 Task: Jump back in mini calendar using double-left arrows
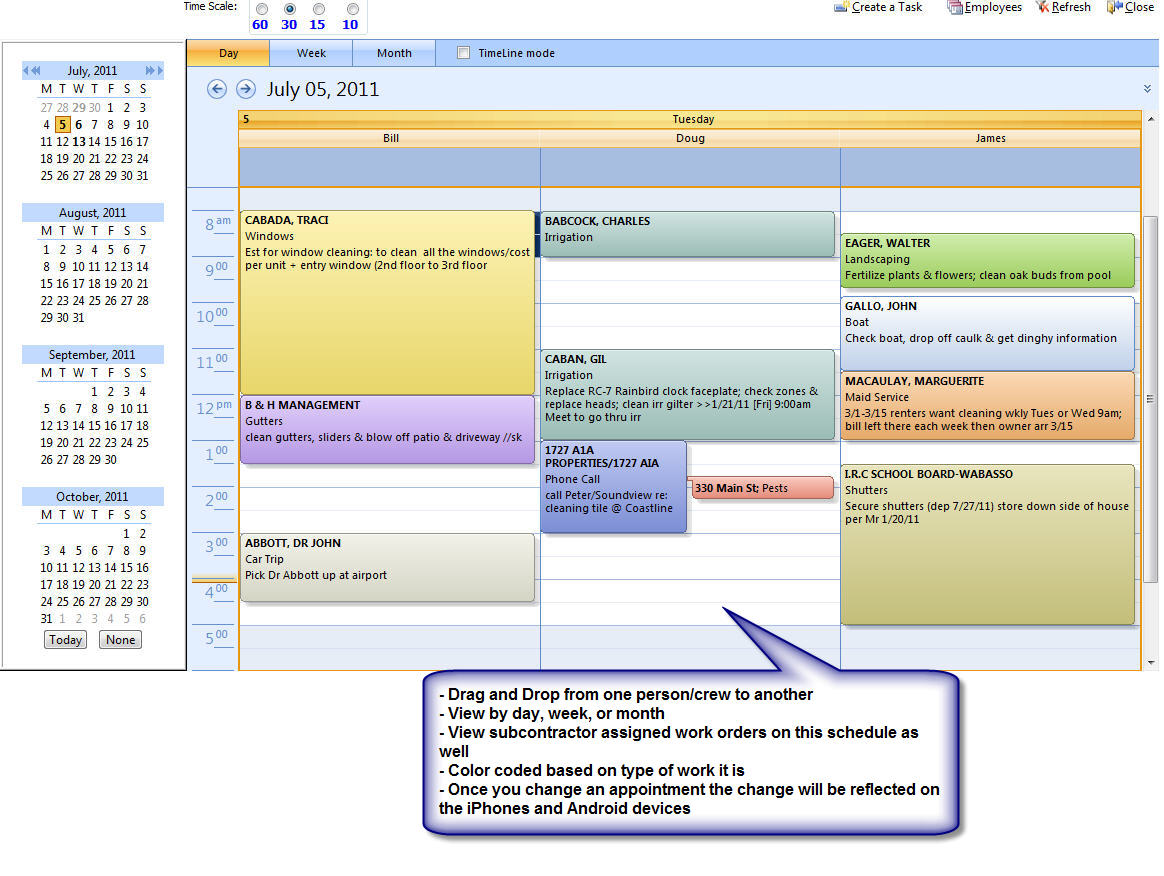pyautogui.click(x=31, y=71)
